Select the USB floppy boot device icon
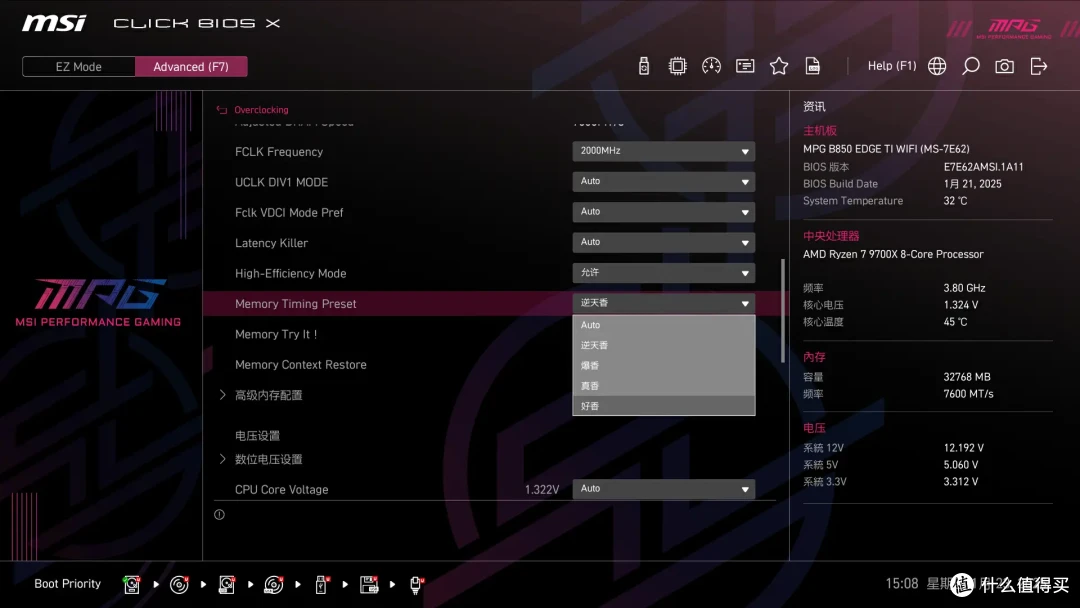The width and height of the screenshot is (1080, 608). 369,585
